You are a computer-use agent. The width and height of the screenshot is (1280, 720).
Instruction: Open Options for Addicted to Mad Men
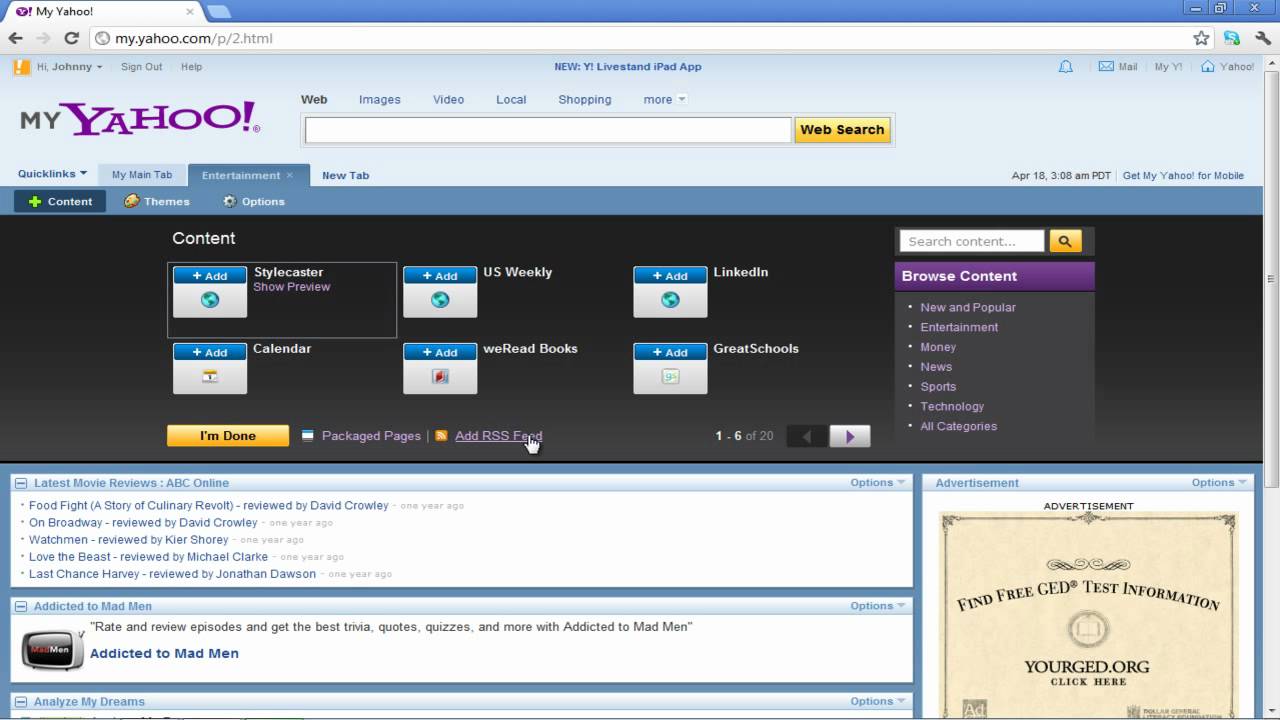[x=878, y=606]
